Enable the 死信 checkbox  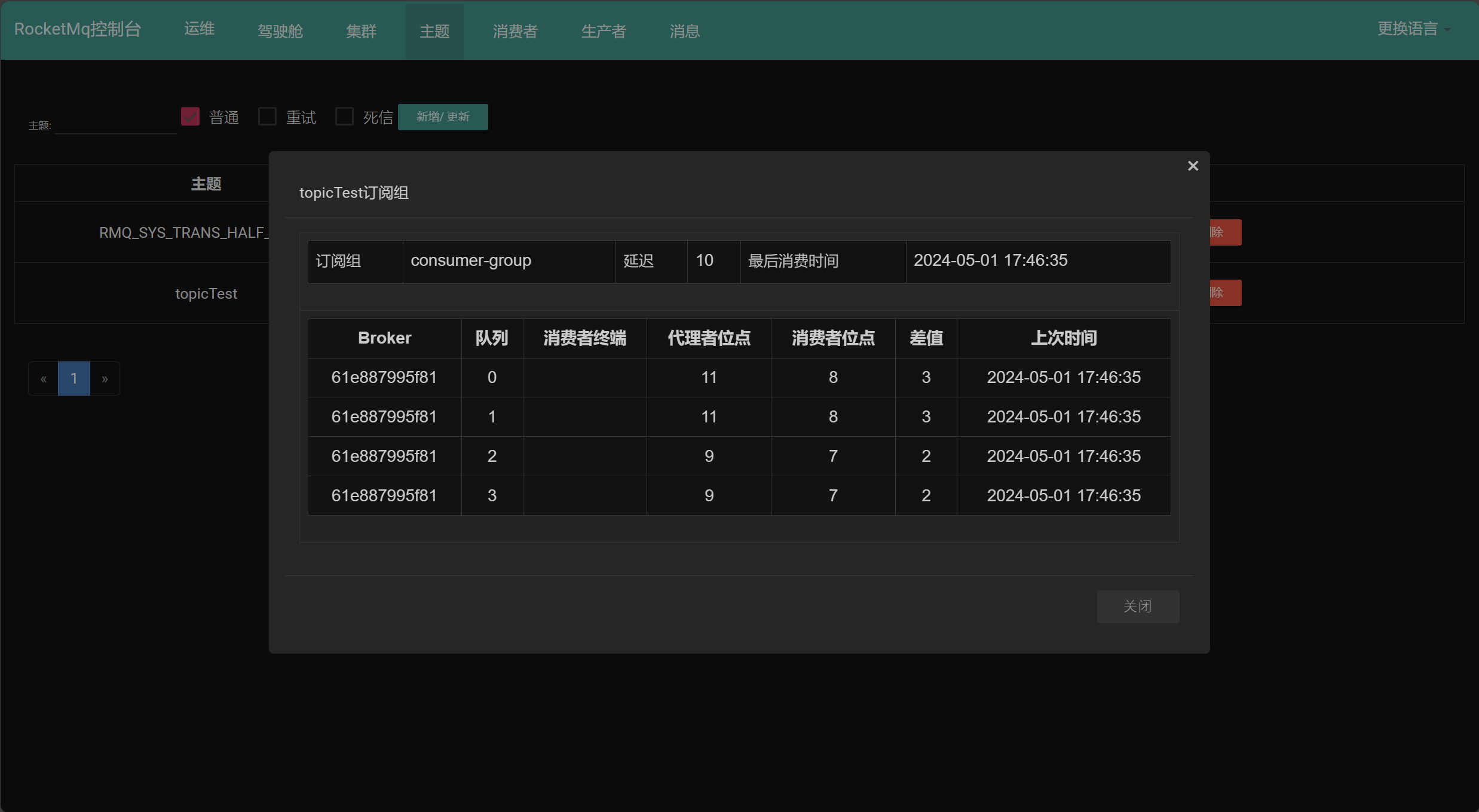(344, 116)
